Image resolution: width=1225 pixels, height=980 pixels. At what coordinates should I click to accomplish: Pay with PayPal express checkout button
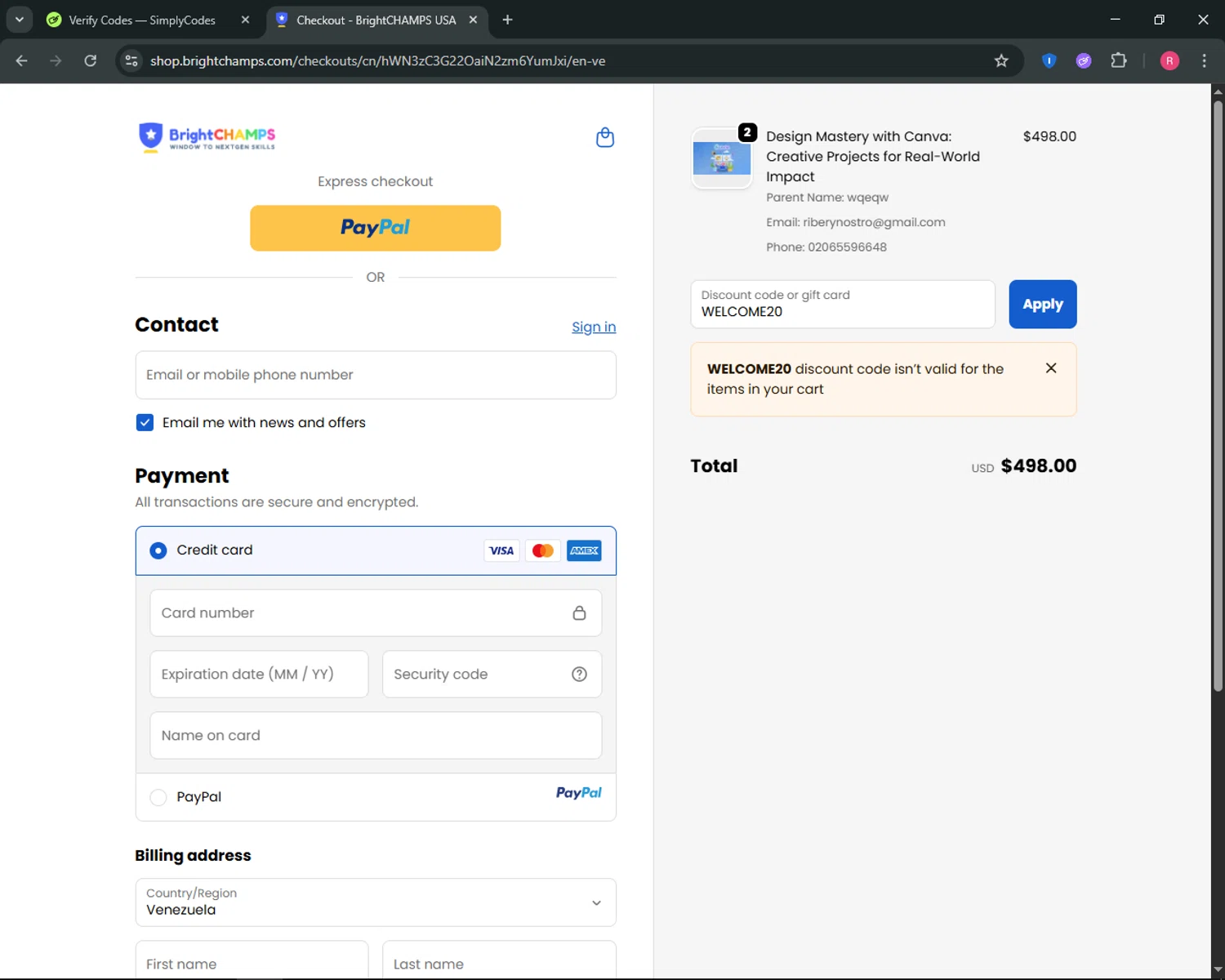(376, 228)
